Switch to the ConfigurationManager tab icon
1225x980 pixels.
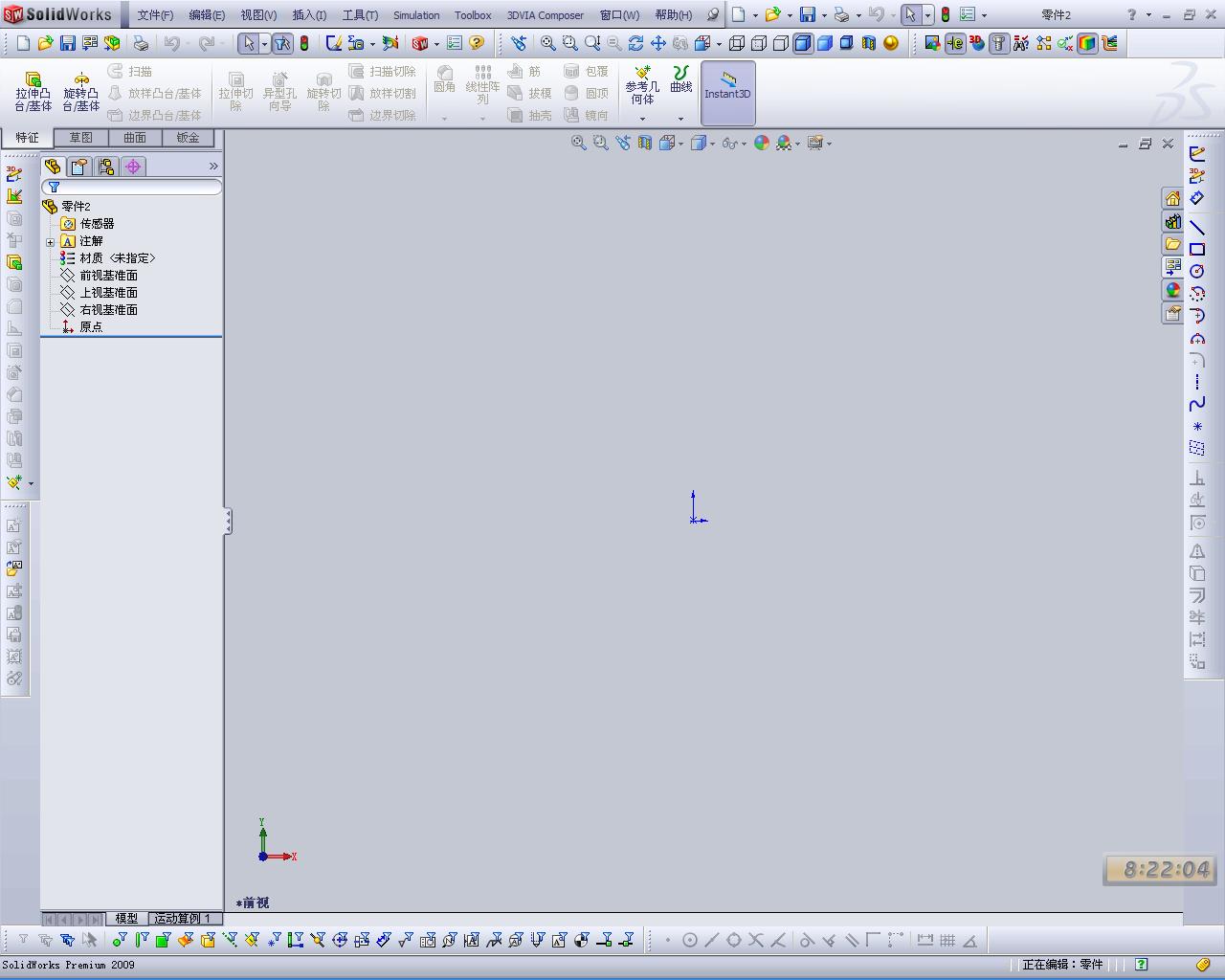(x=106, y=167)
